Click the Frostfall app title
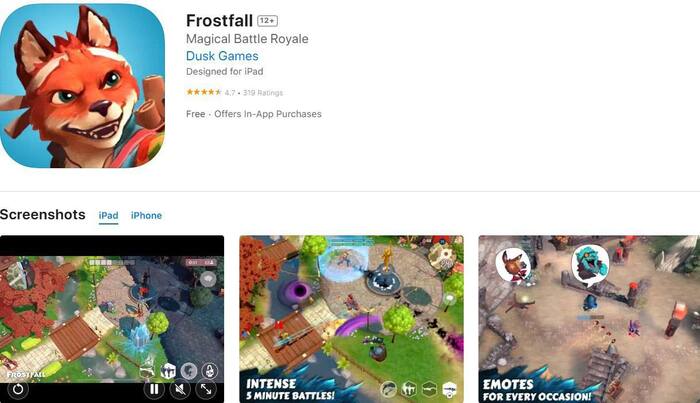The height and width of the screenshot is (403, 700). 219,21
